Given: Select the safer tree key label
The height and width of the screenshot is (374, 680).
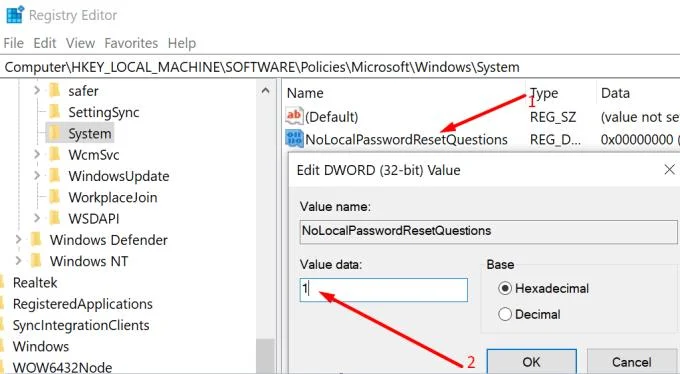Looking at the screenshot, I should point(83,91).
